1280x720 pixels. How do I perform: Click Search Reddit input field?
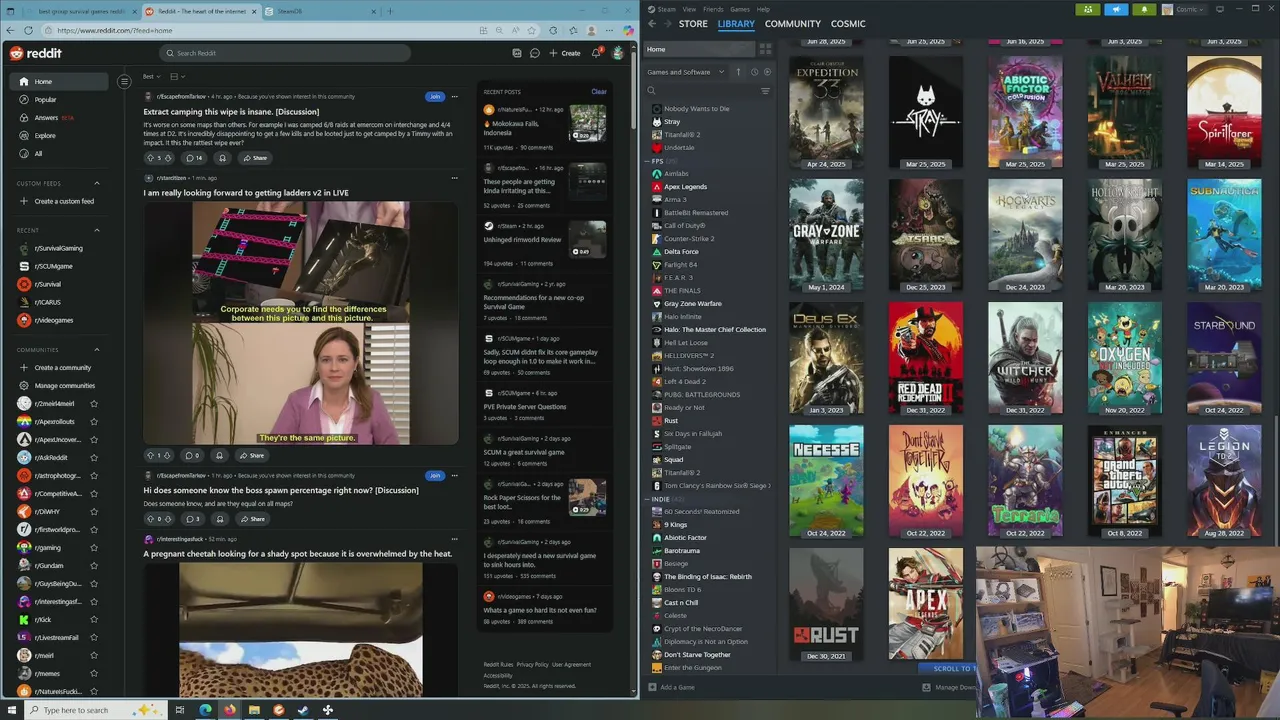coord(284,53)
